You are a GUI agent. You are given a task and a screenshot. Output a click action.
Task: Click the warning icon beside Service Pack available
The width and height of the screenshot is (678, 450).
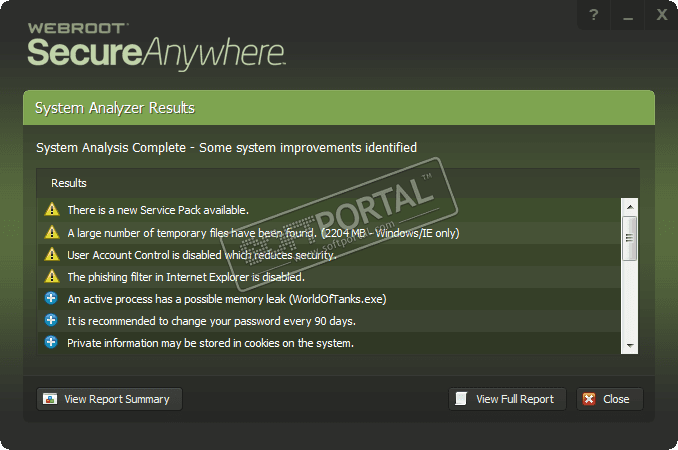point(52,209)
